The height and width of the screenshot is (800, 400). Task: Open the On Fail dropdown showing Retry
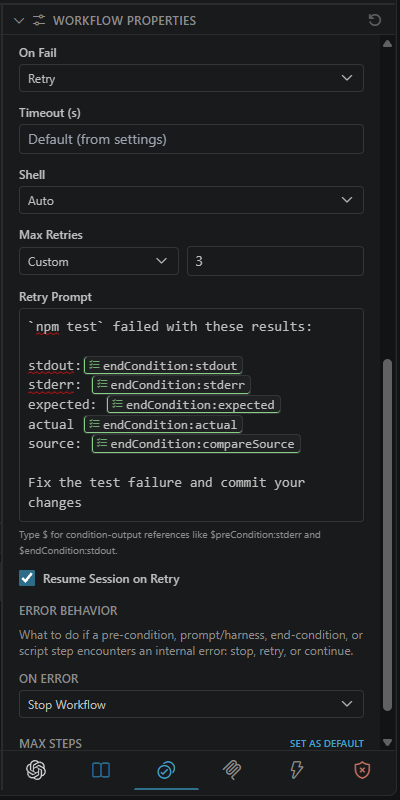[191, 78]
